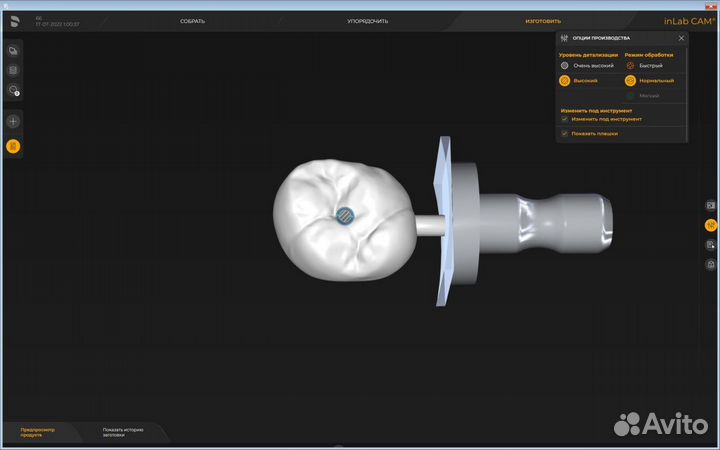Image resolution: width=720 pixels, height=450 pixels.
Task: Click the start-production icon with arrow
Action: tap(711, 245)
